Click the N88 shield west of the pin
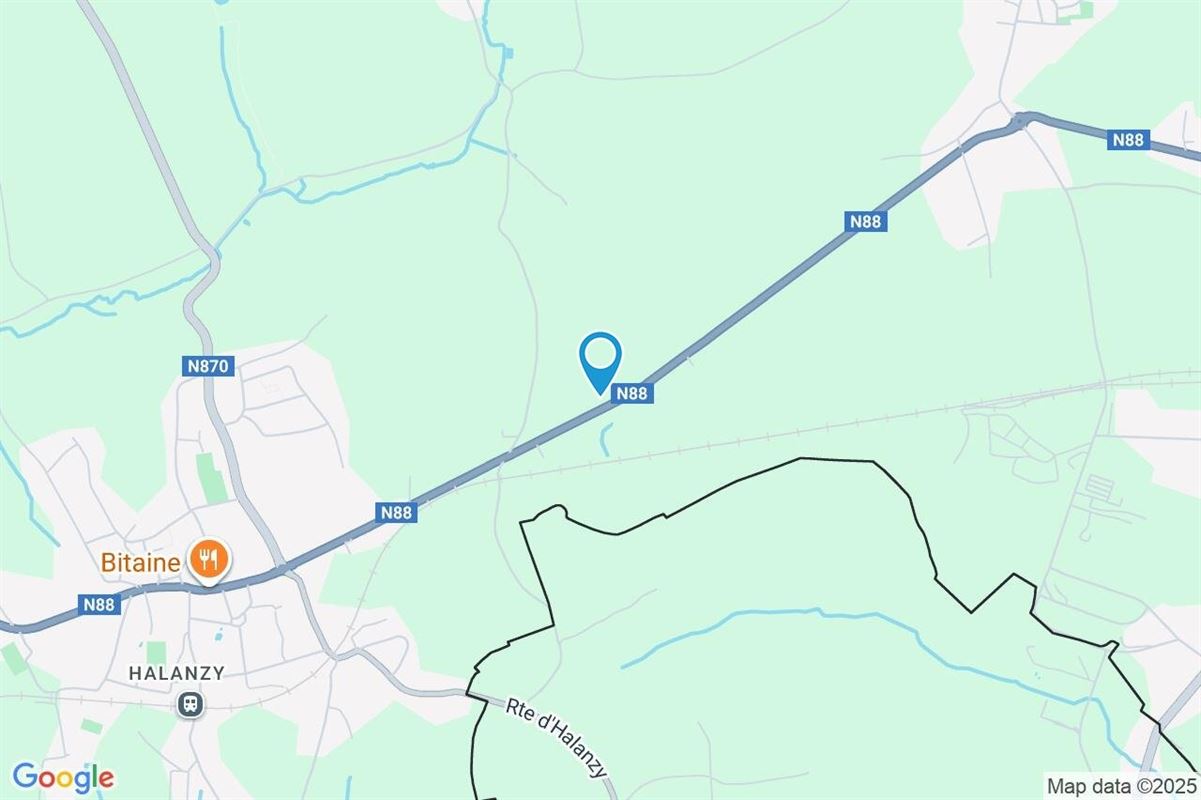The image size is (1201, 800). pyautogui.click(x=397, y=512)
